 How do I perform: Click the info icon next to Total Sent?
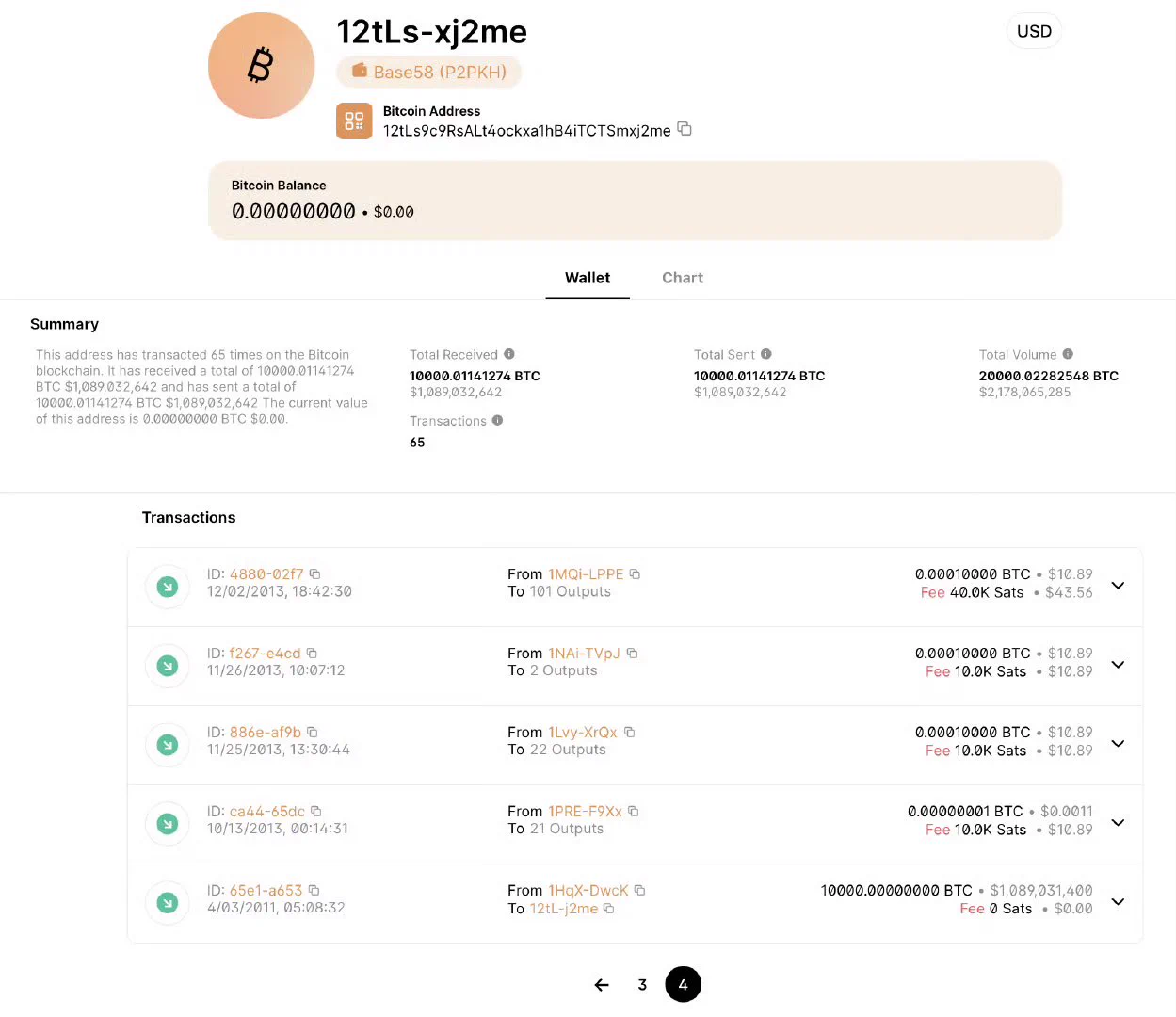pyautogui.click(x=766, y=354)
